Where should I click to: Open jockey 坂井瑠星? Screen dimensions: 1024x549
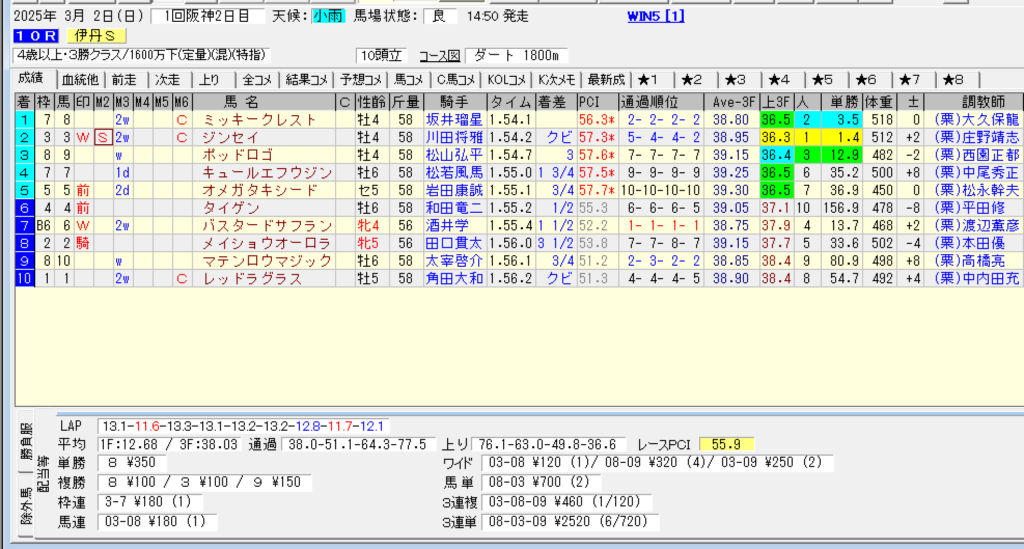point(455,120)
